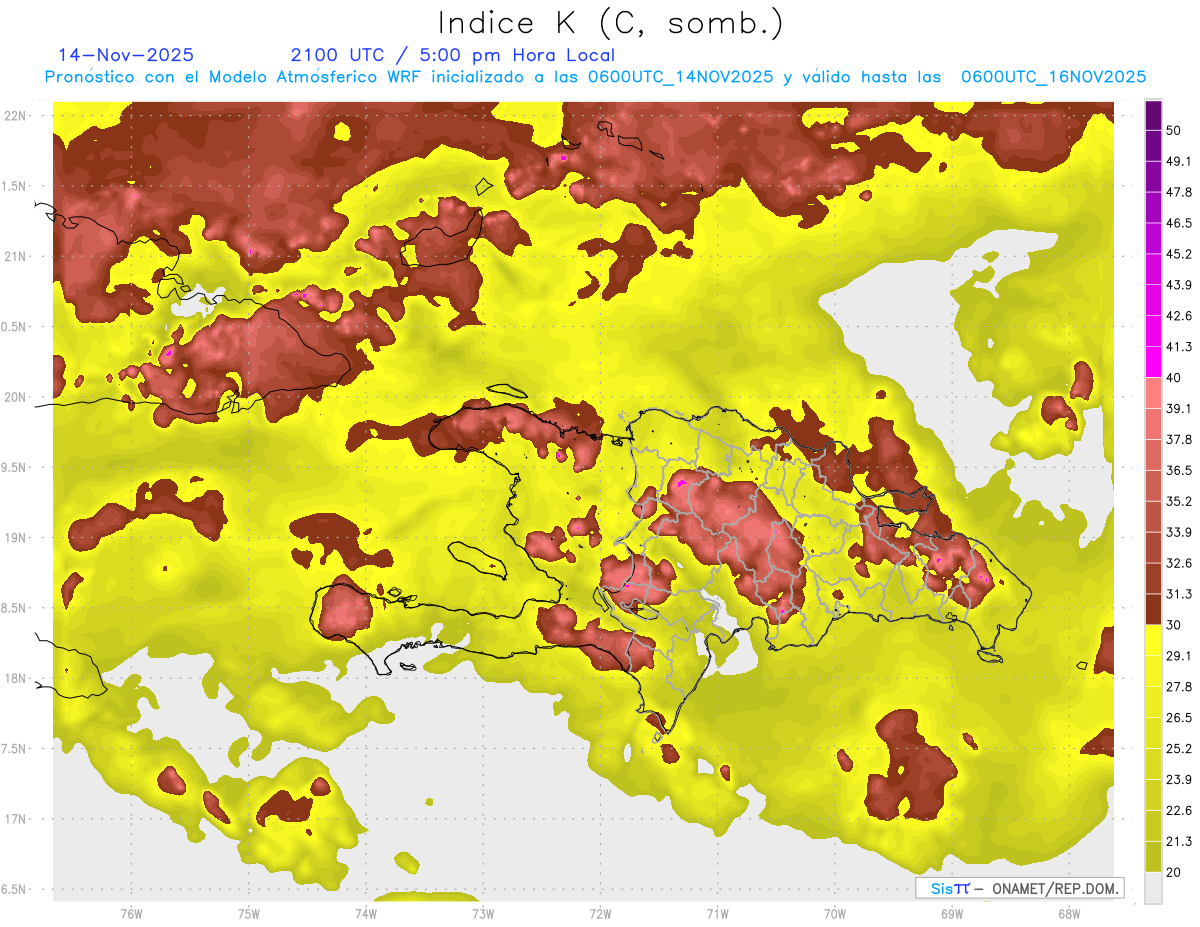Click the 'Indice K (C, somb.)' title
The image size is (1200, 927).
click(x=610, y=22)
